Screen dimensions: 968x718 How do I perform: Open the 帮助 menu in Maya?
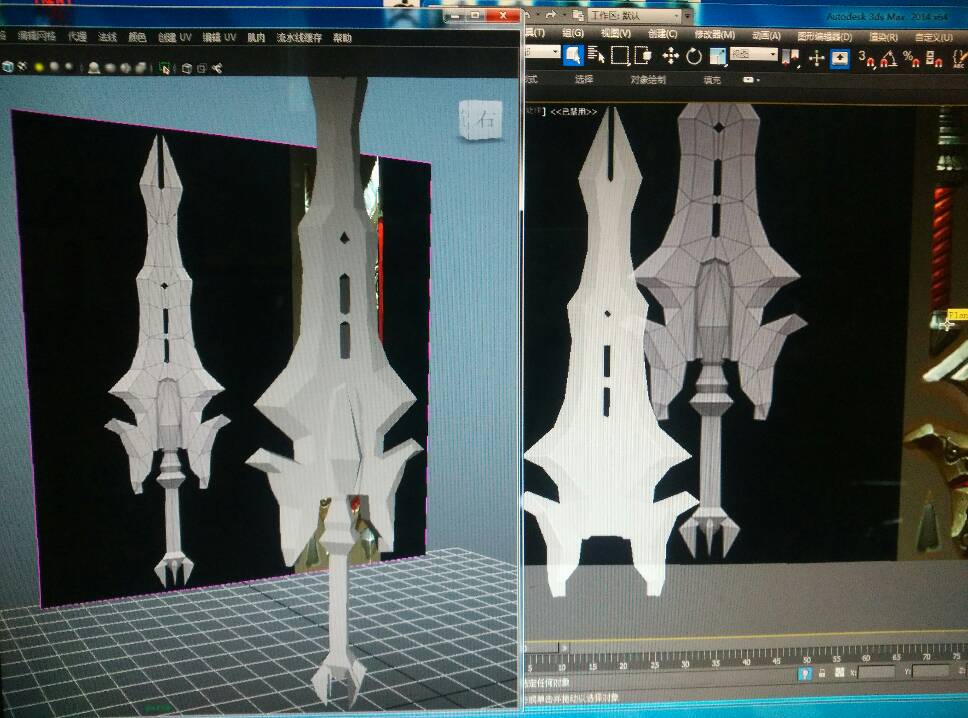(343, 38)
